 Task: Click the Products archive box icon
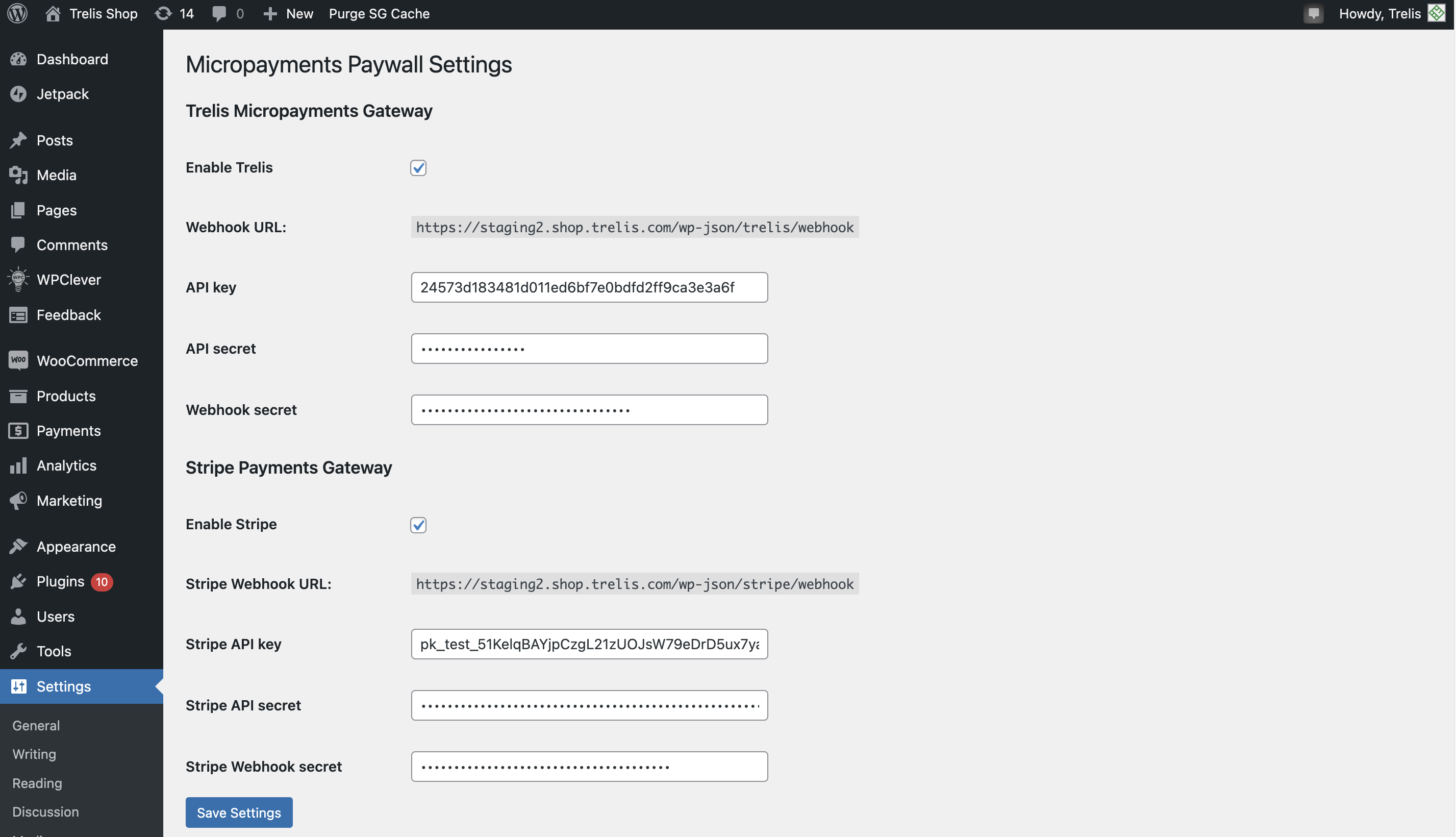tap(18, 396)
